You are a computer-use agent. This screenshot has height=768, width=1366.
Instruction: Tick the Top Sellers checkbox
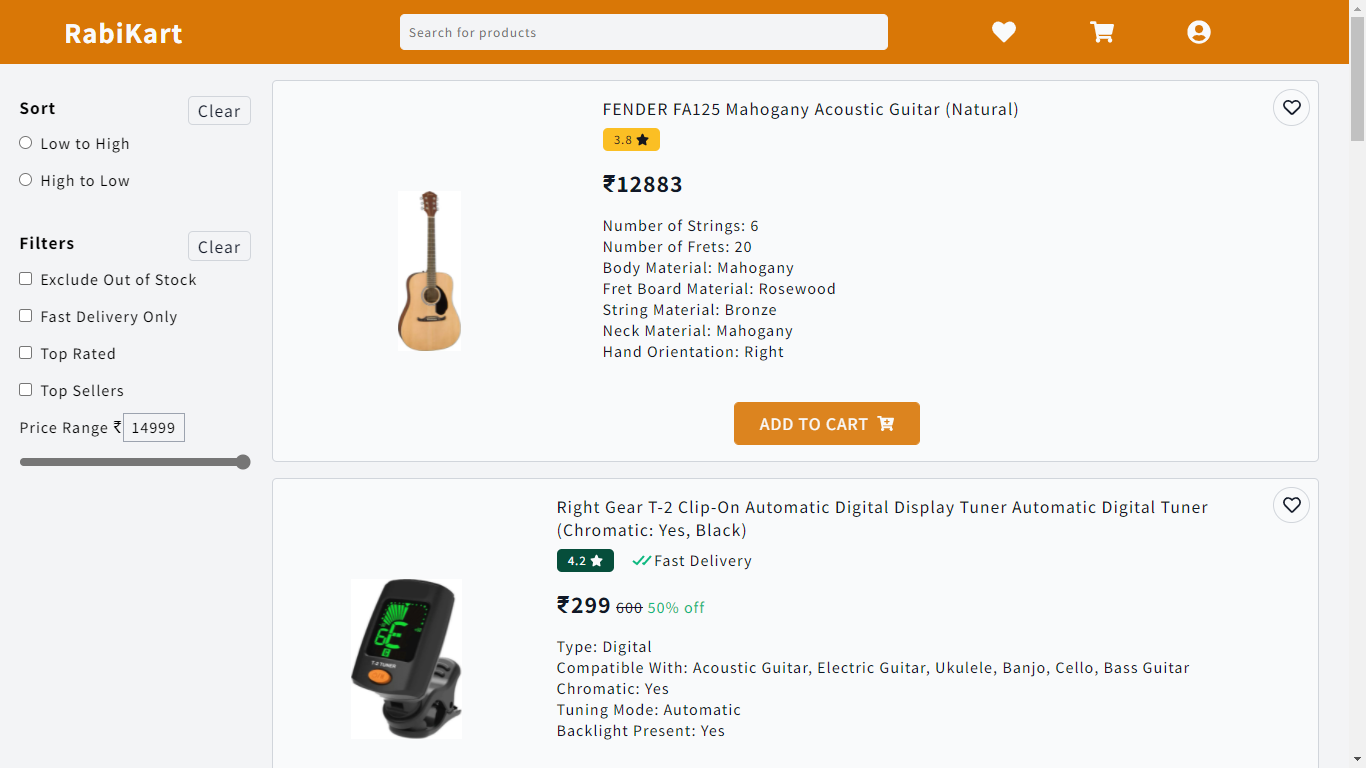click(x=26, y=390)
